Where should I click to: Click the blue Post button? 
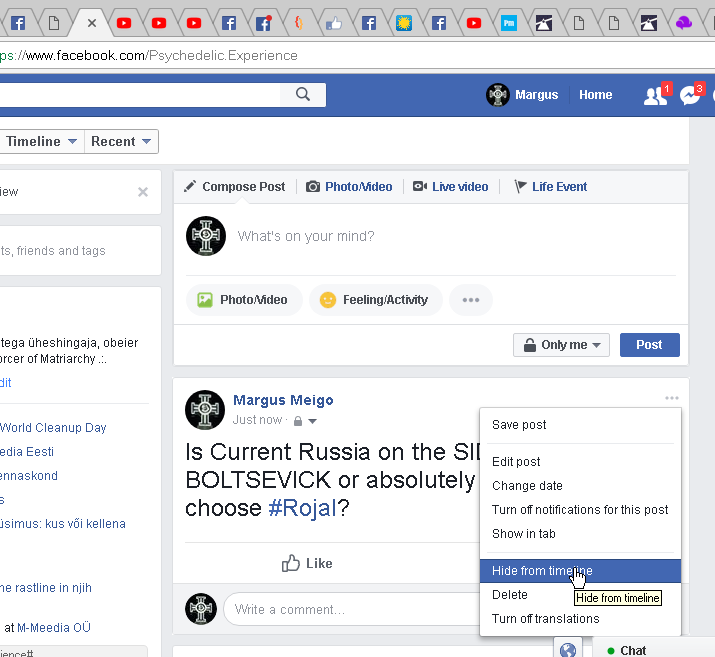point(649,345)
